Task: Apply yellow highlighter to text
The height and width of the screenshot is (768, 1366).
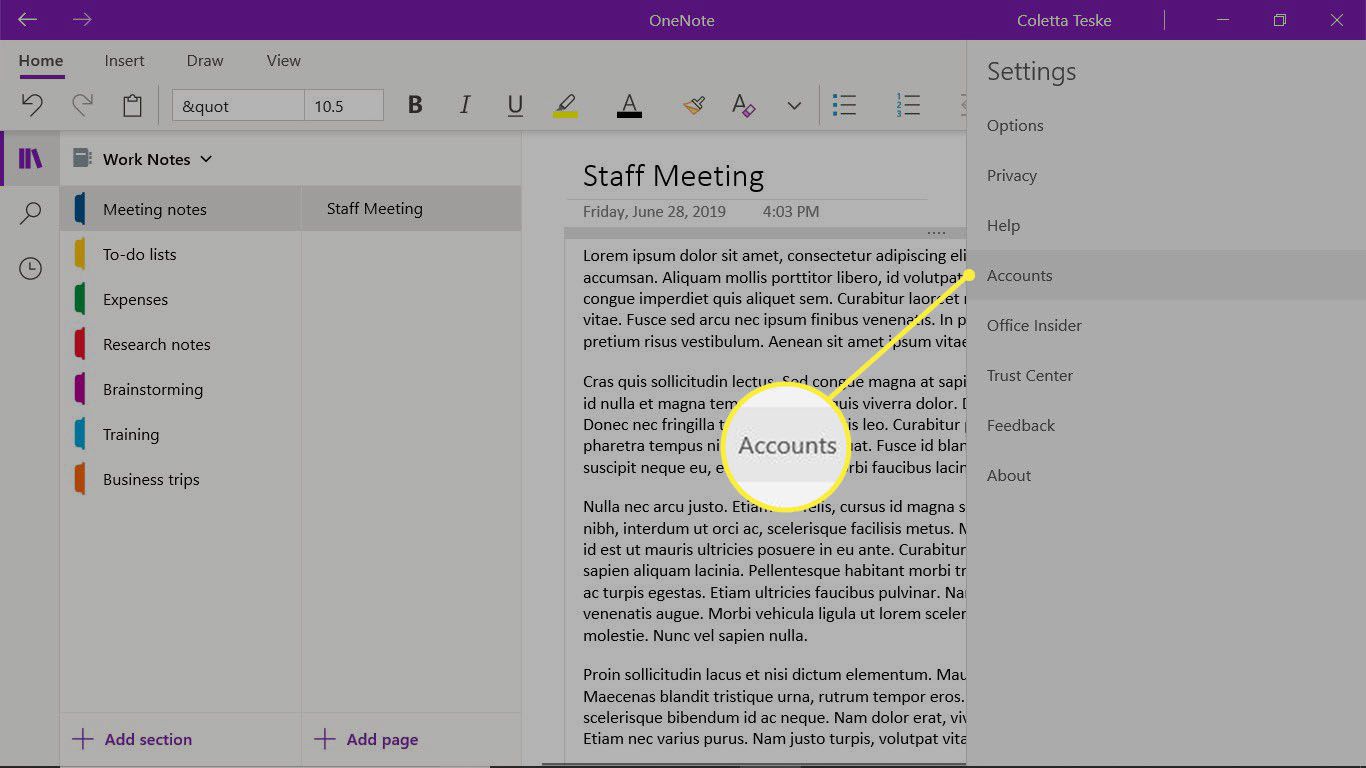Action: tap(565, 105)
